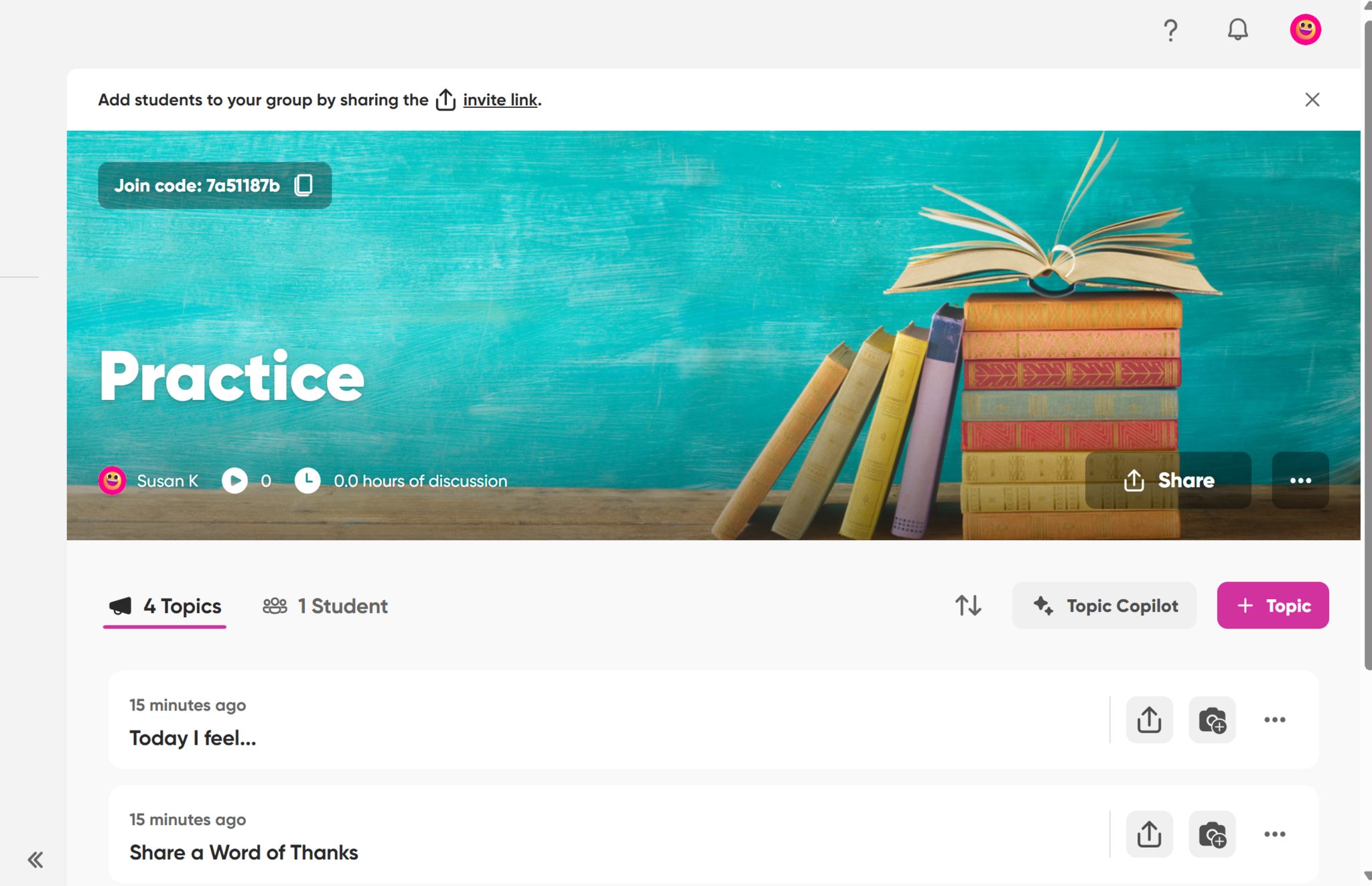Open Topic Copilot
Viewport: 1372px width, 886px height.
[x=1104, y=605]
